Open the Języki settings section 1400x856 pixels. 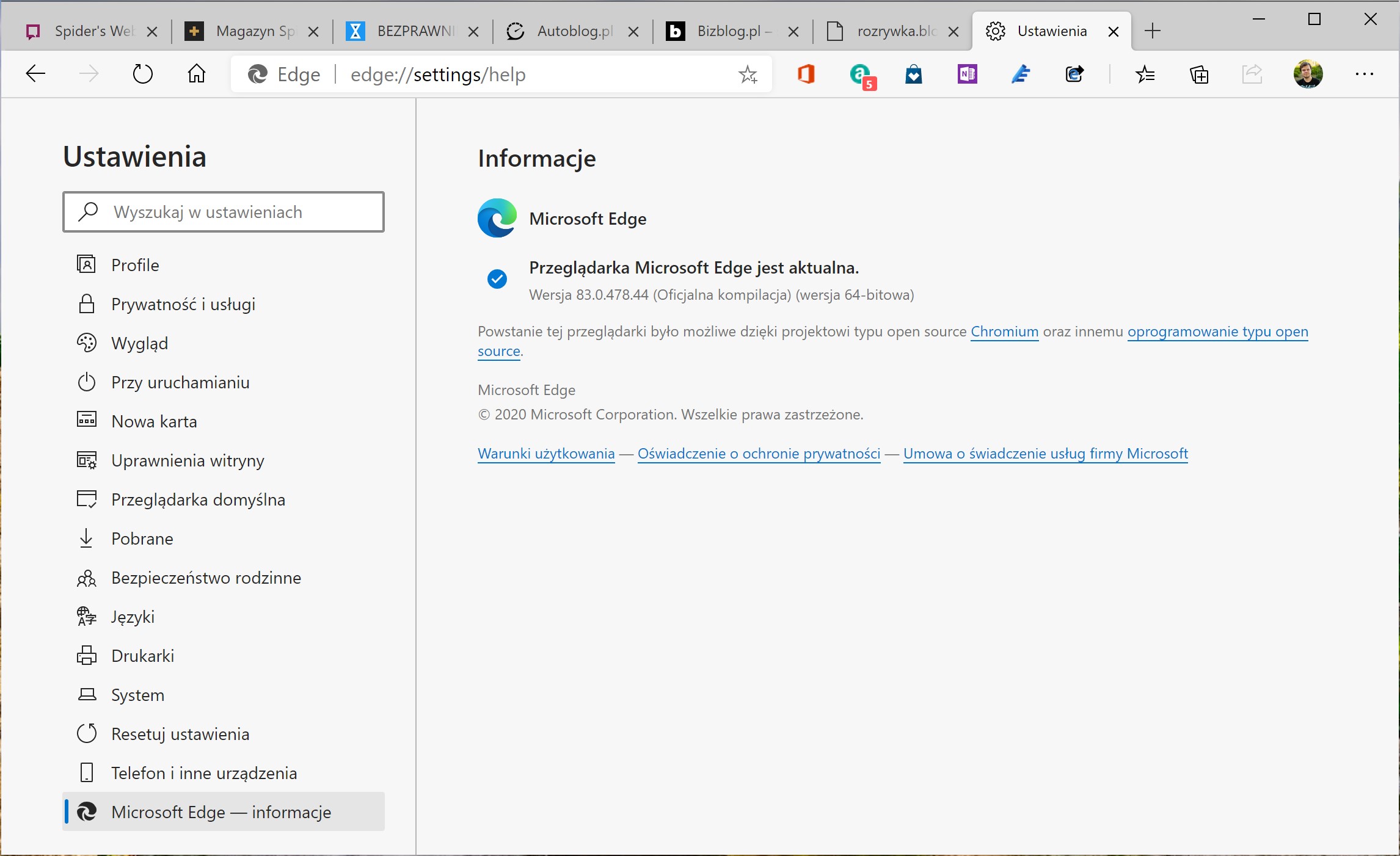pos(224,617)
